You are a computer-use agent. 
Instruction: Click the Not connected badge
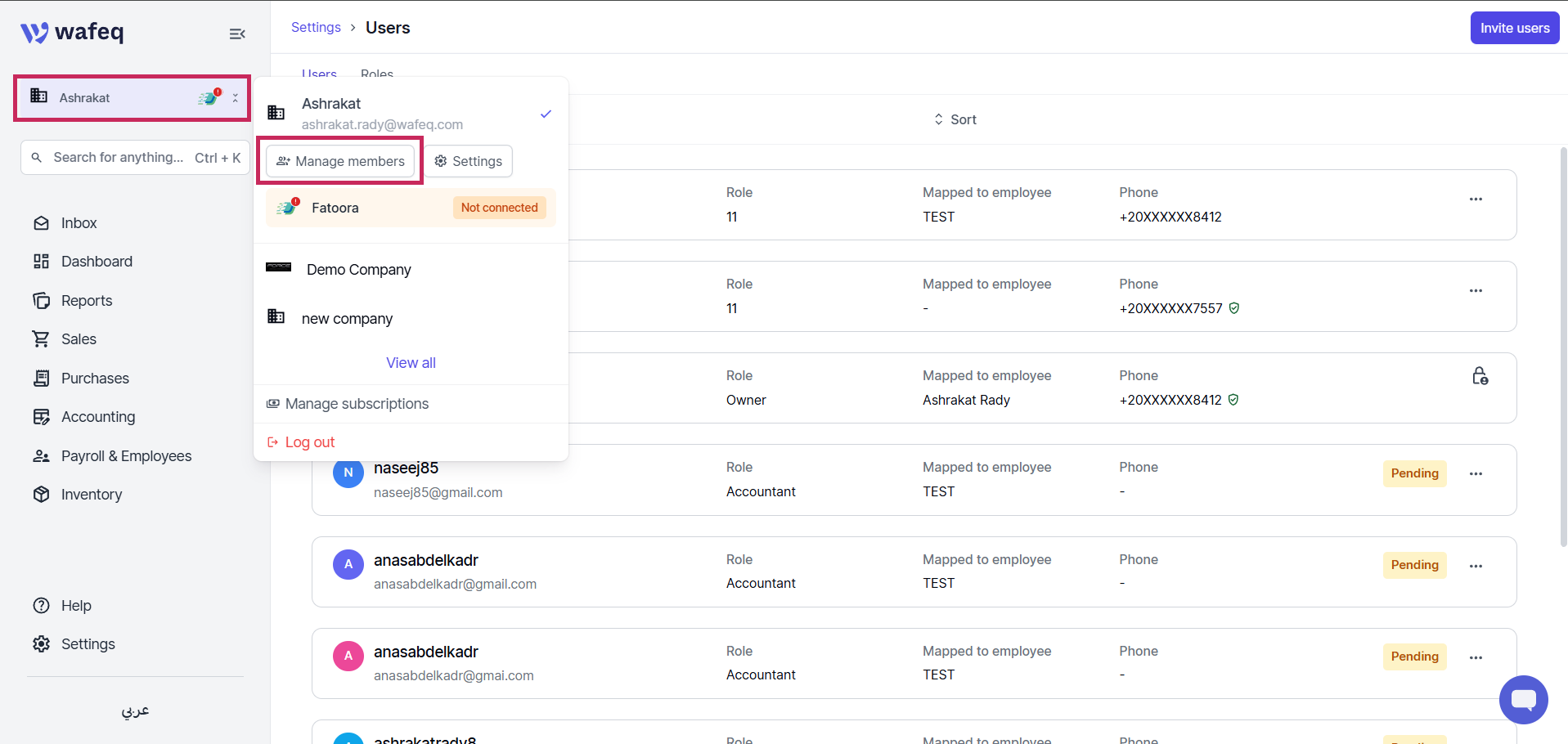[499, 208]
